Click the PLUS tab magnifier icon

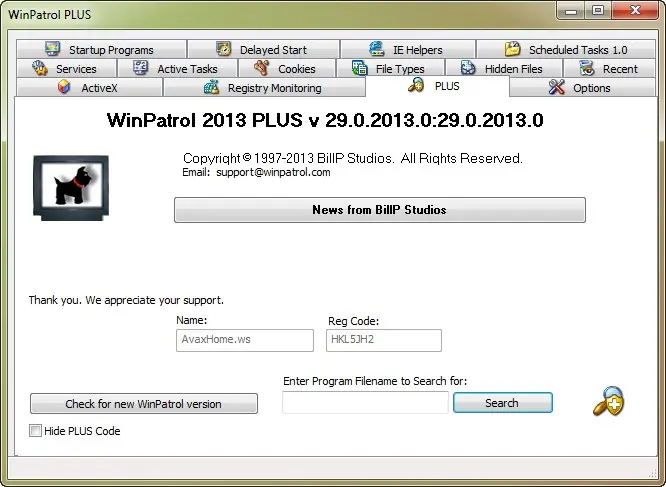[416, 85]
